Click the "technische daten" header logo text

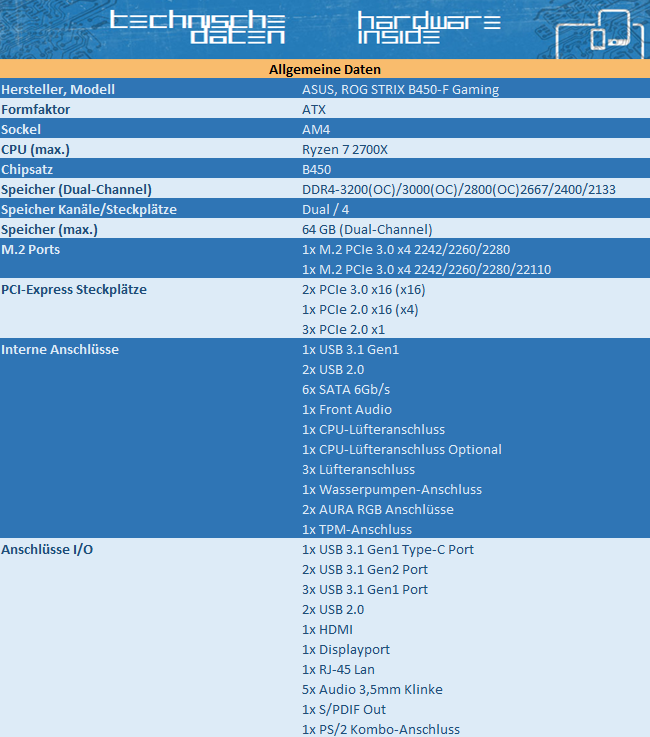click(197, 29)
